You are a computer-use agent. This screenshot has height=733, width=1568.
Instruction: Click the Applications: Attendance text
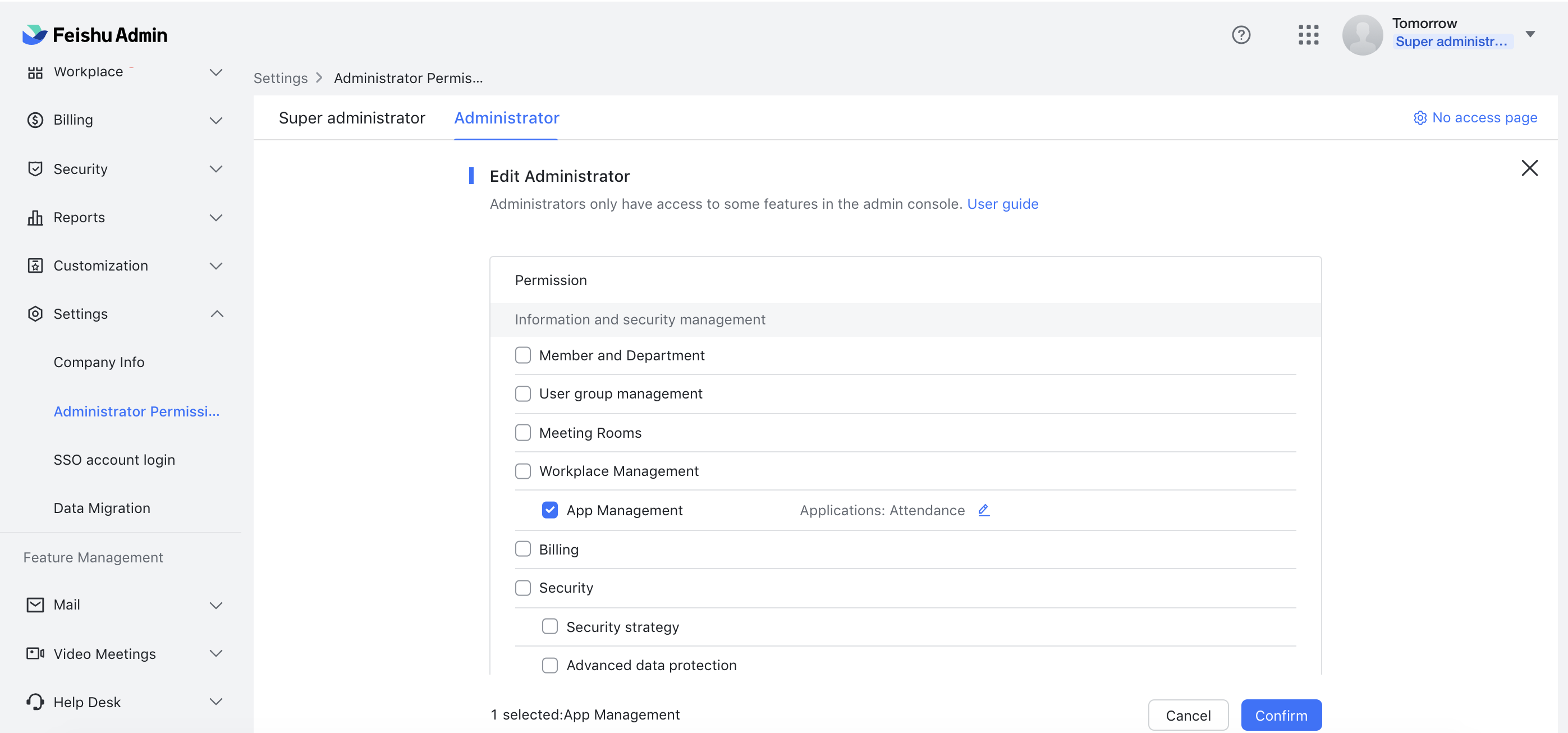(x=882, y=510)
